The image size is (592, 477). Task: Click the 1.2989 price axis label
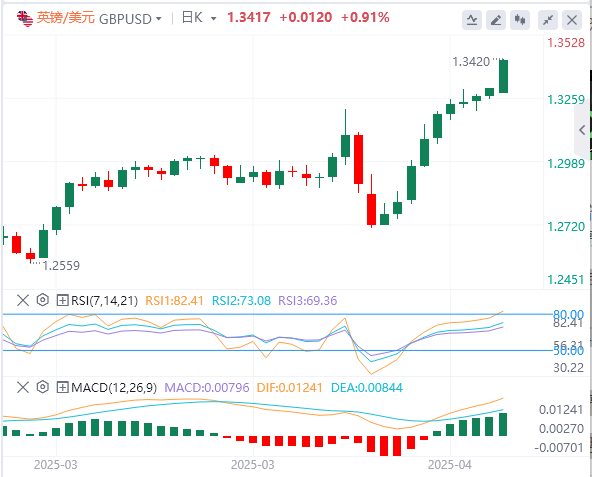coord(566,164)
